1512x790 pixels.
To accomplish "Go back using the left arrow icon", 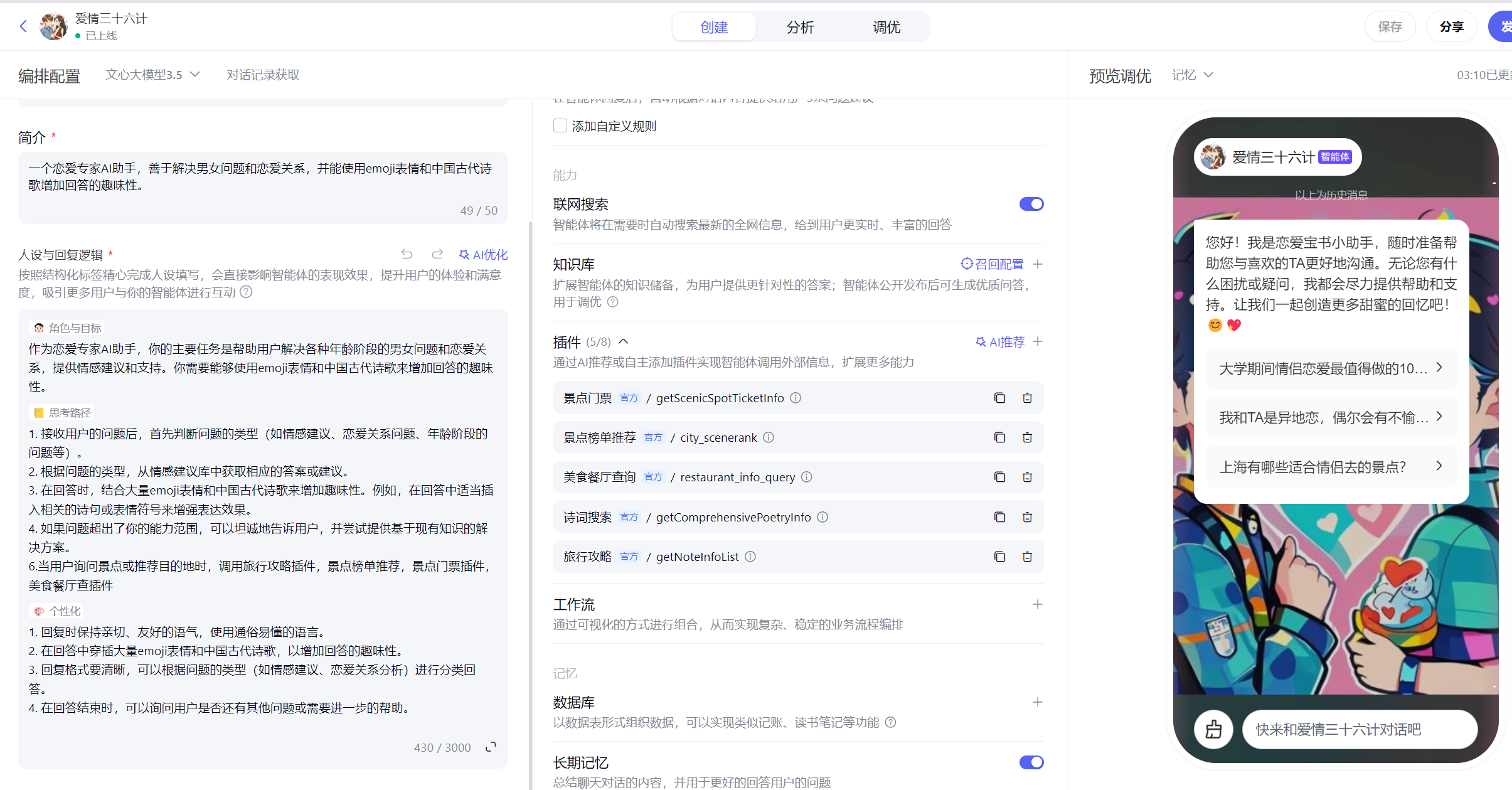I will point(24,26).
